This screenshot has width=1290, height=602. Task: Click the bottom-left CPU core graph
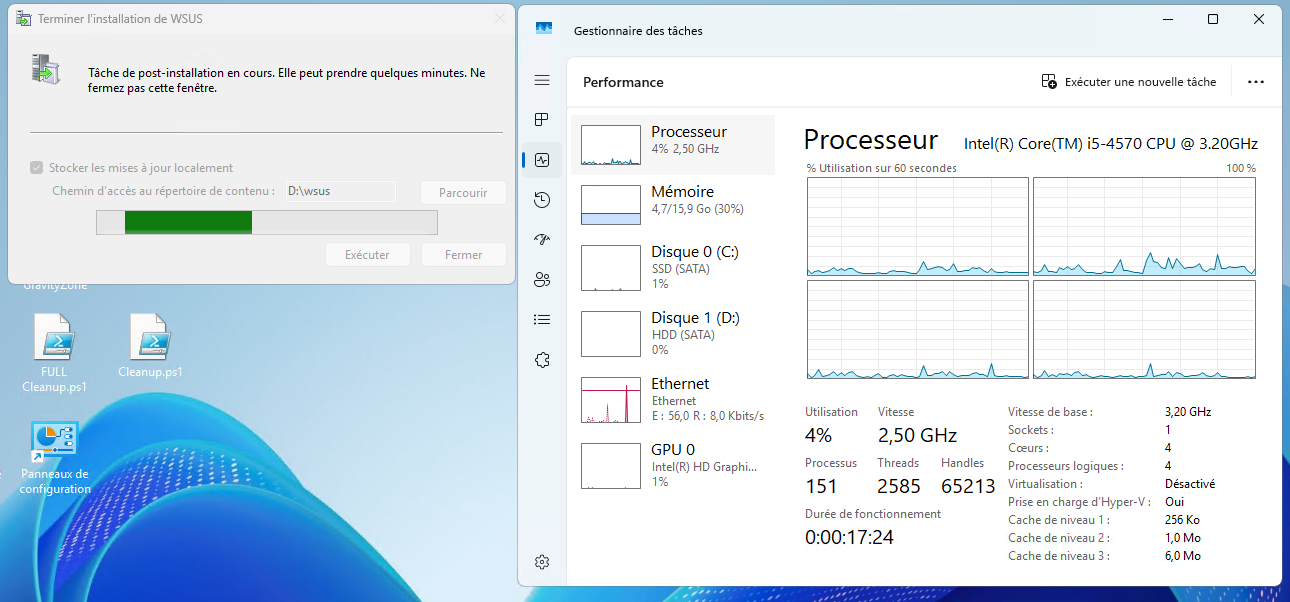[917, 329]
